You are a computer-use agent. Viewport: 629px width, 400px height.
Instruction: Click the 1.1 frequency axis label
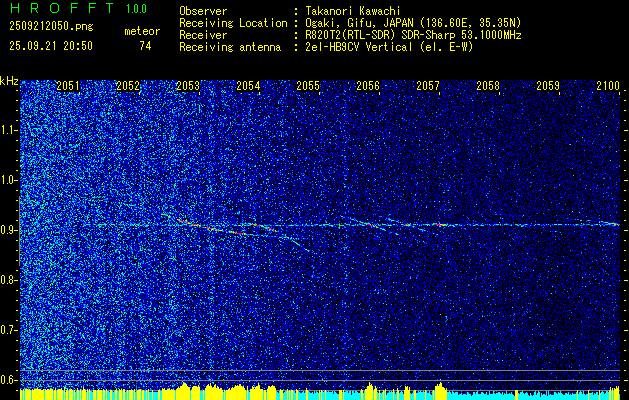(x=8, y=130)
